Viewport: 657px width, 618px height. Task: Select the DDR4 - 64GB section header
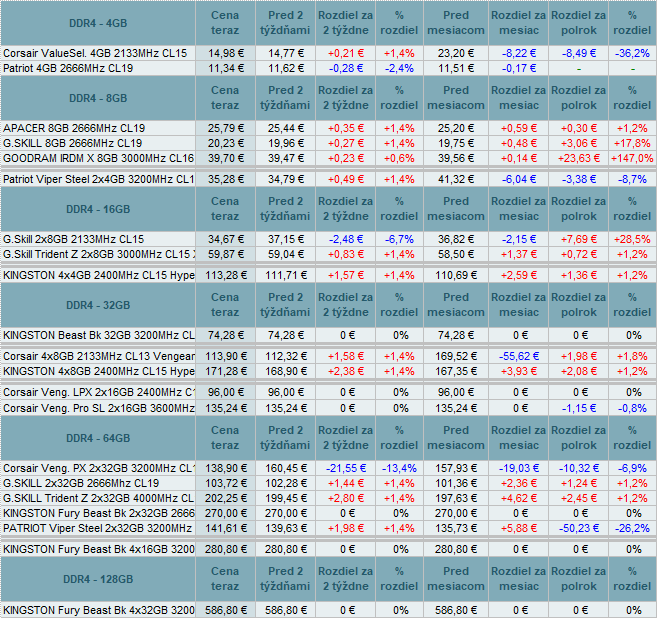tap(98, 438)
